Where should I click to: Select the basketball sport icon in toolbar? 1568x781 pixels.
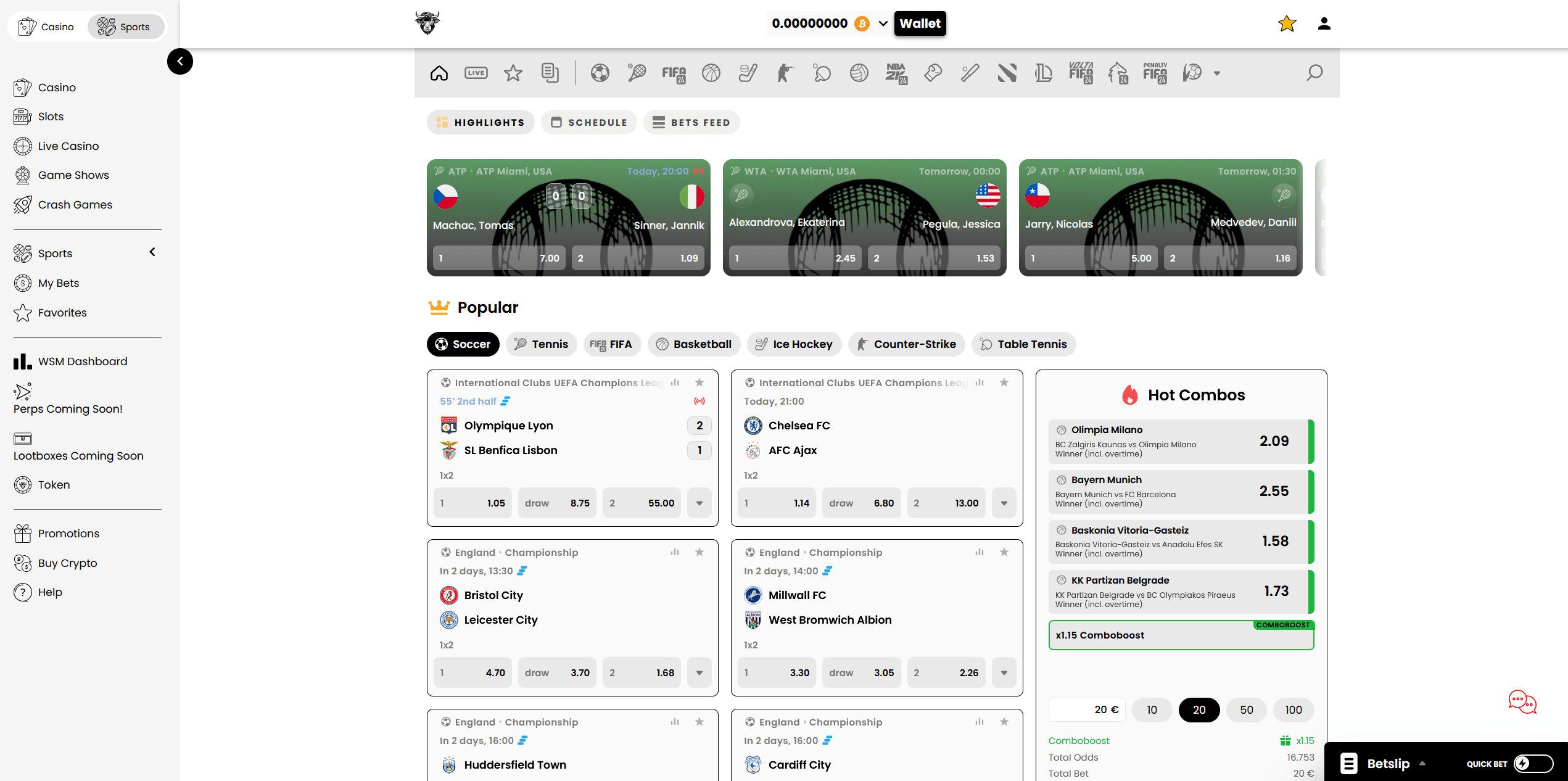711,73
